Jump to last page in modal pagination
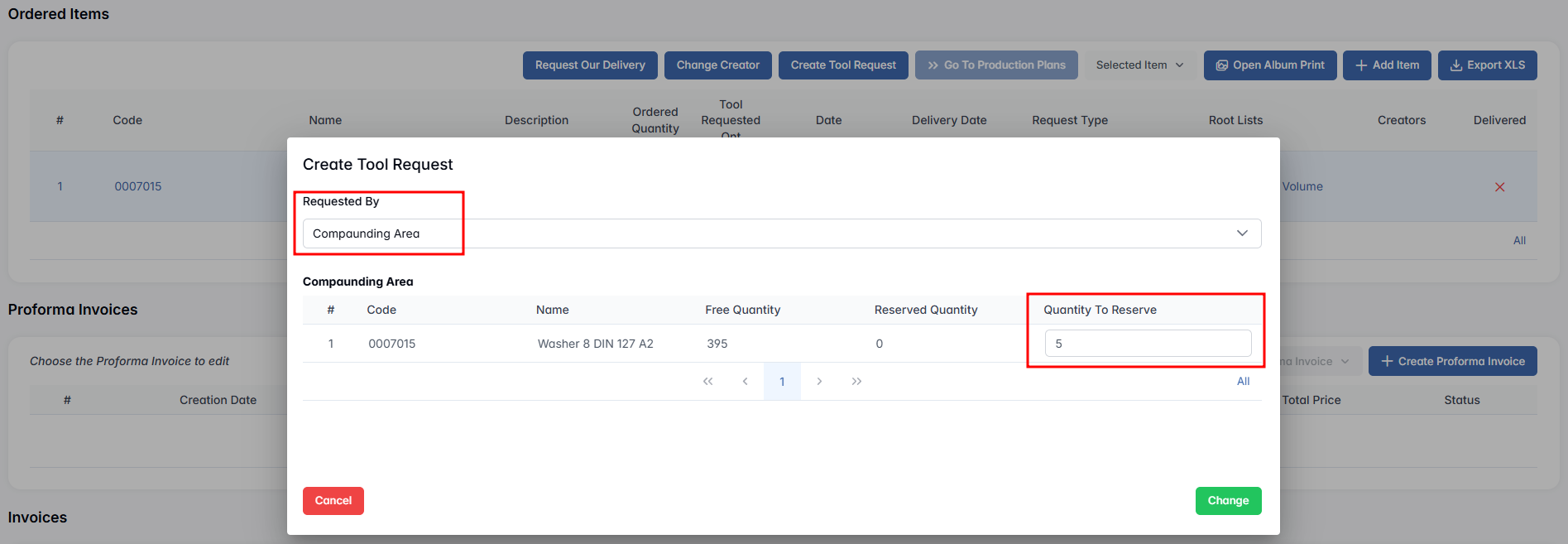Viewport: 1568px width, 544px height. pos(856,382)
